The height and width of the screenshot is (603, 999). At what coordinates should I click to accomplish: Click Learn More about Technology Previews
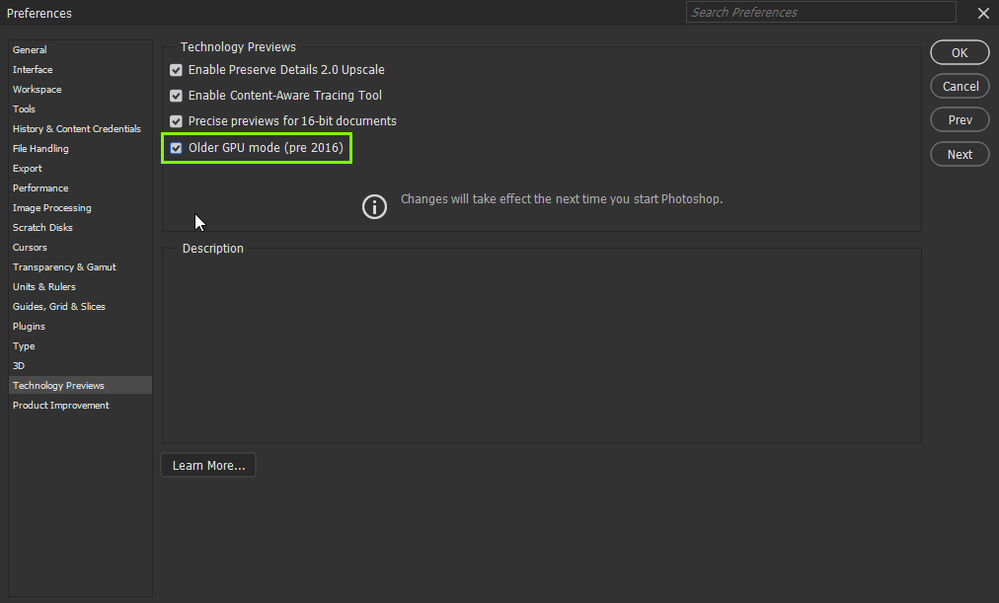(x=207, y=465)
